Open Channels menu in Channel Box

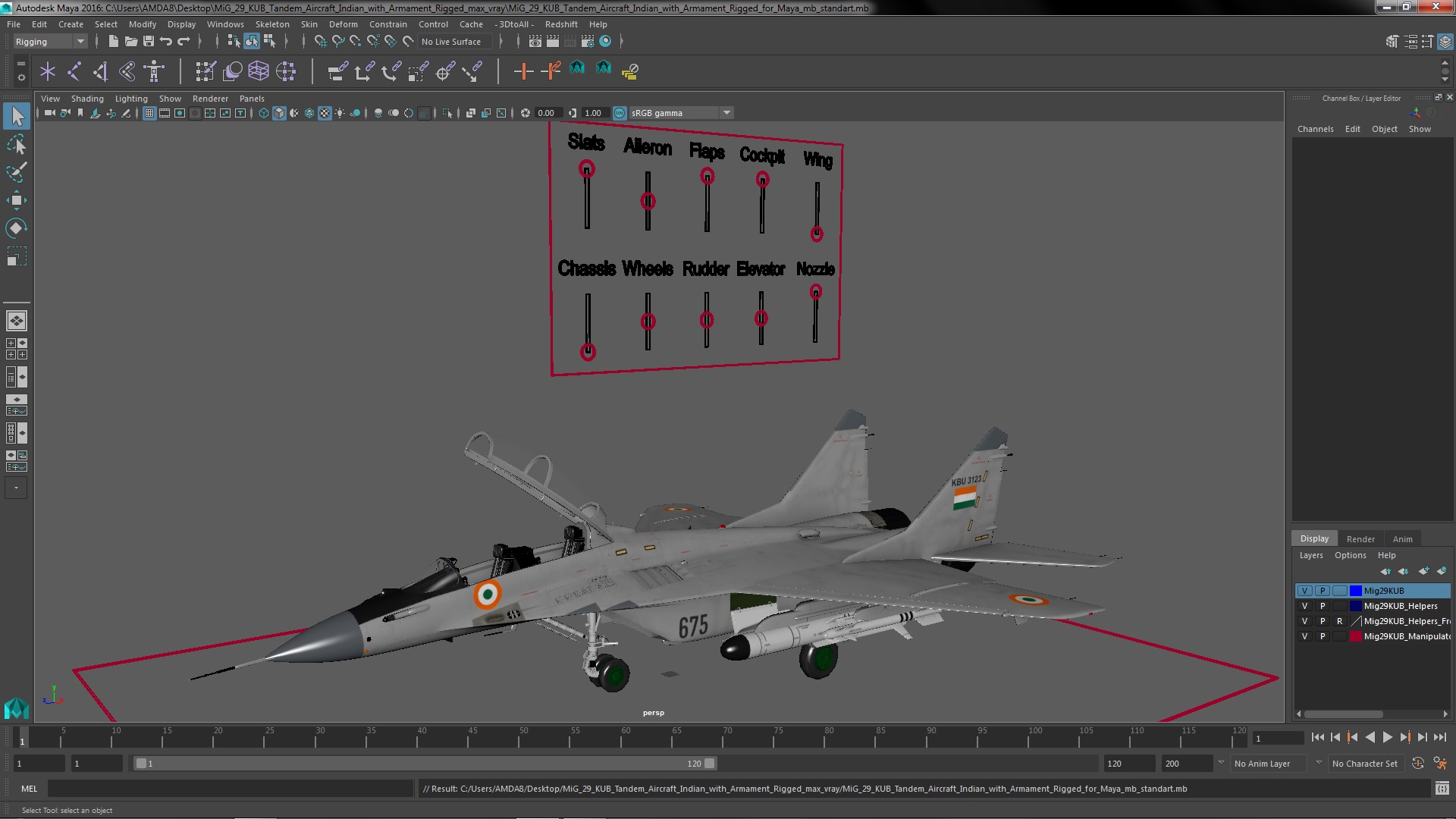tap(1315, 129)
